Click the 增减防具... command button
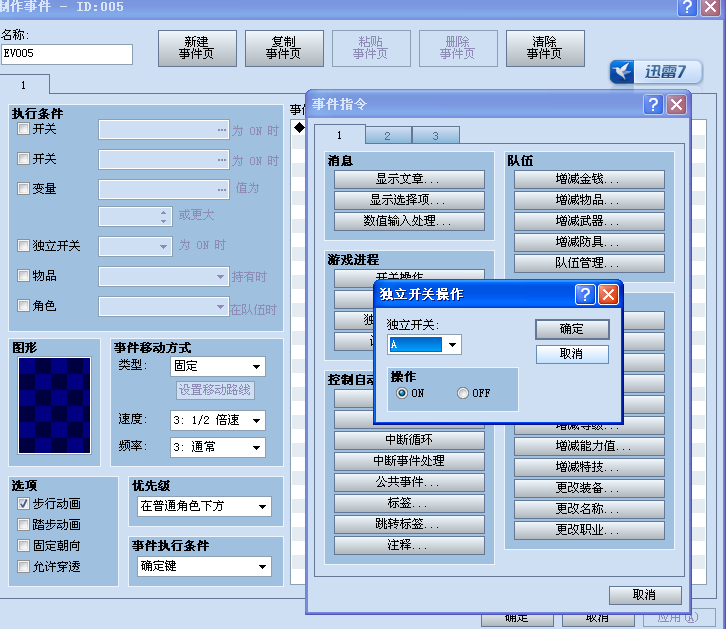 tap(589, 242)
